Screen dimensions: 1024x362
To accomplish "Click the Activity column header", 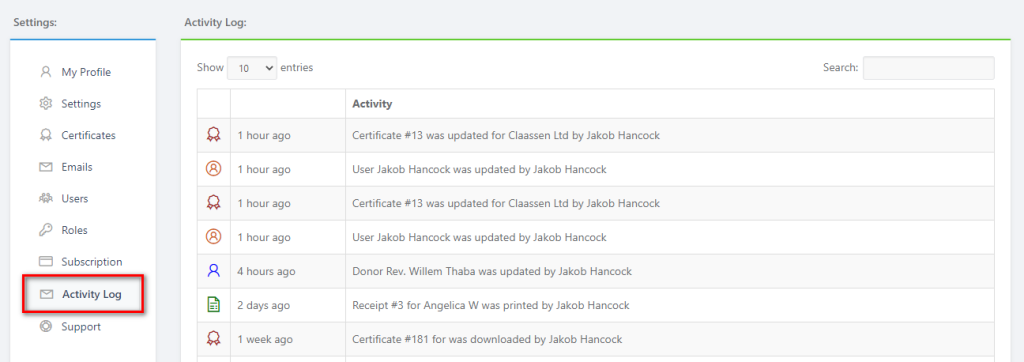I will pyautogui.click(x=372, y=104).
